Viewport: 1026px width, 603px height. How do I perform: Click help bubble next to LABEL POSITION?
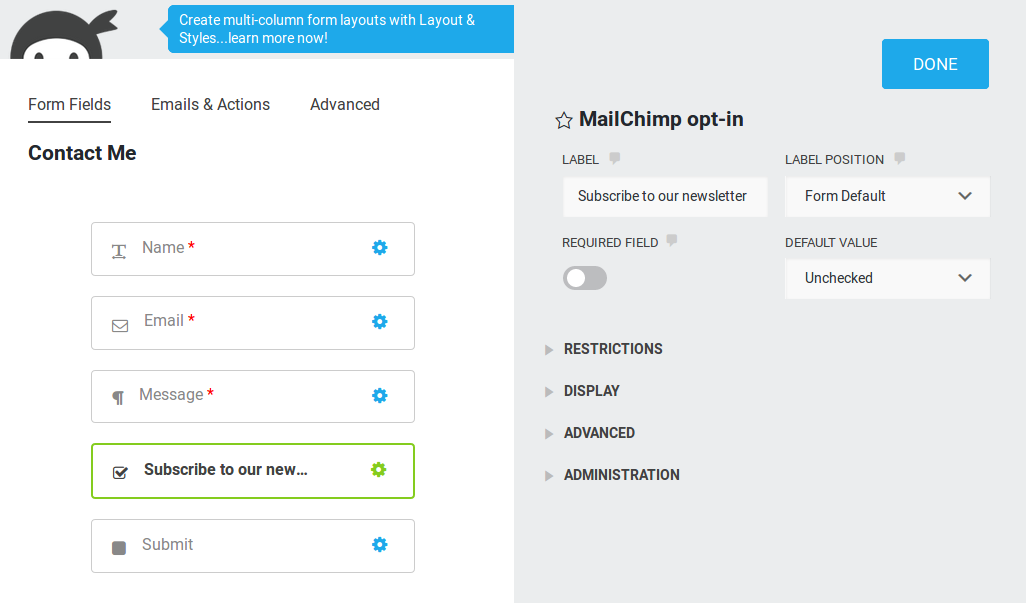click(x=900, y=158)
